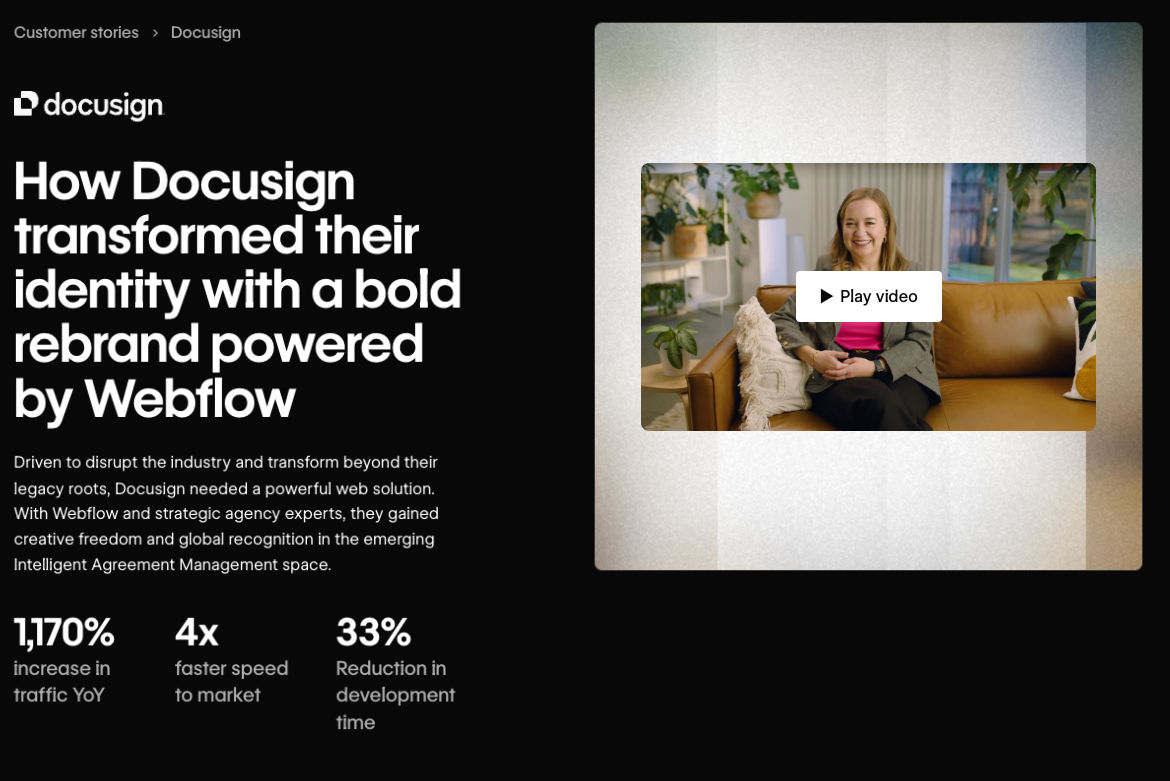Click the Docusign logo mark icon

point(26,104)
